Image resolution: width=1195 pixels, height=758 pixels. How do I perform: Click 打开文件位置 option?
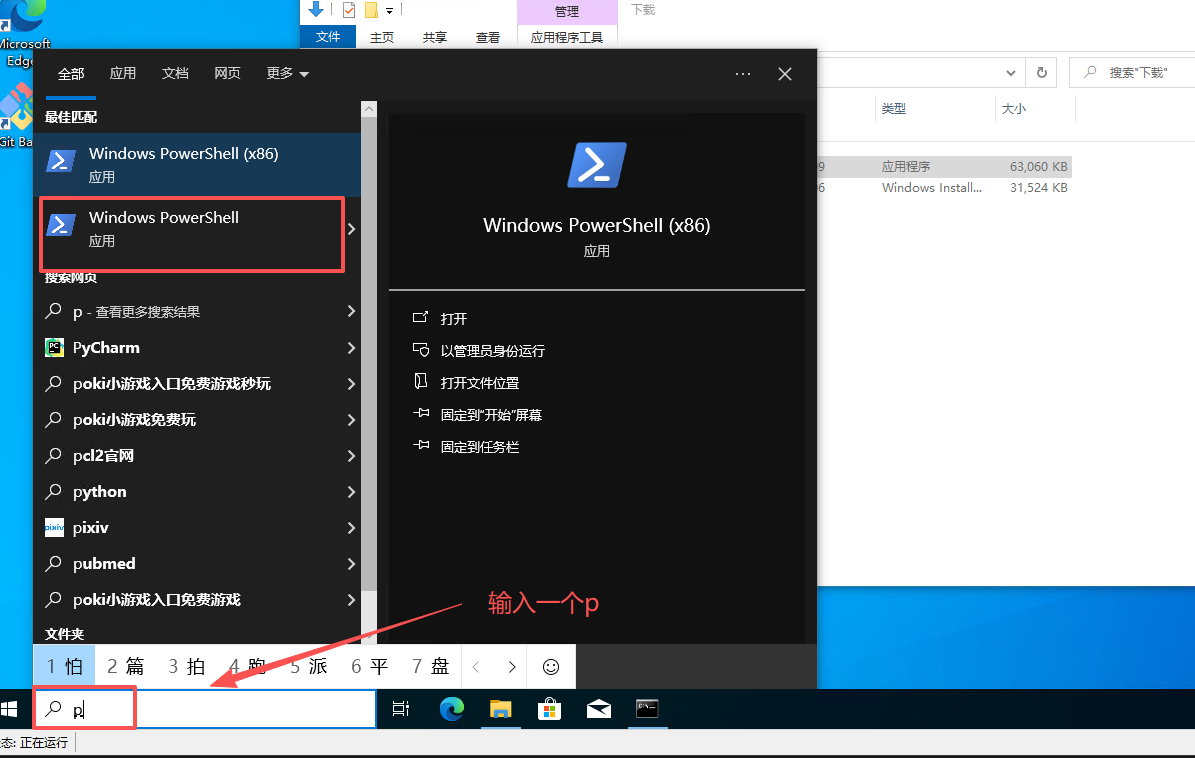pyautogui.click(x=479, y=383)
